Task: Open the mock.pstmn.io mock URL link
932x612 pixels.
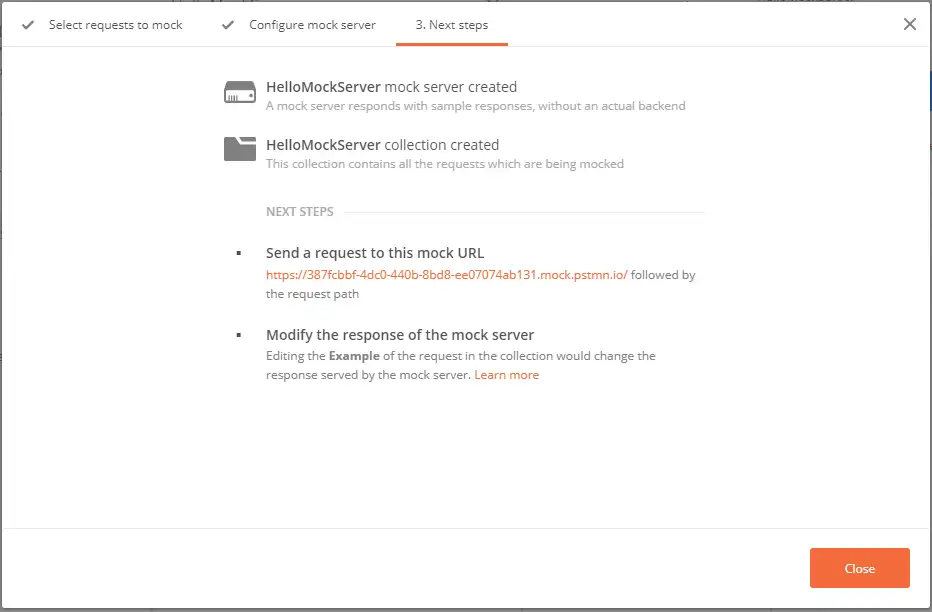Action: [x=446, y=275]
